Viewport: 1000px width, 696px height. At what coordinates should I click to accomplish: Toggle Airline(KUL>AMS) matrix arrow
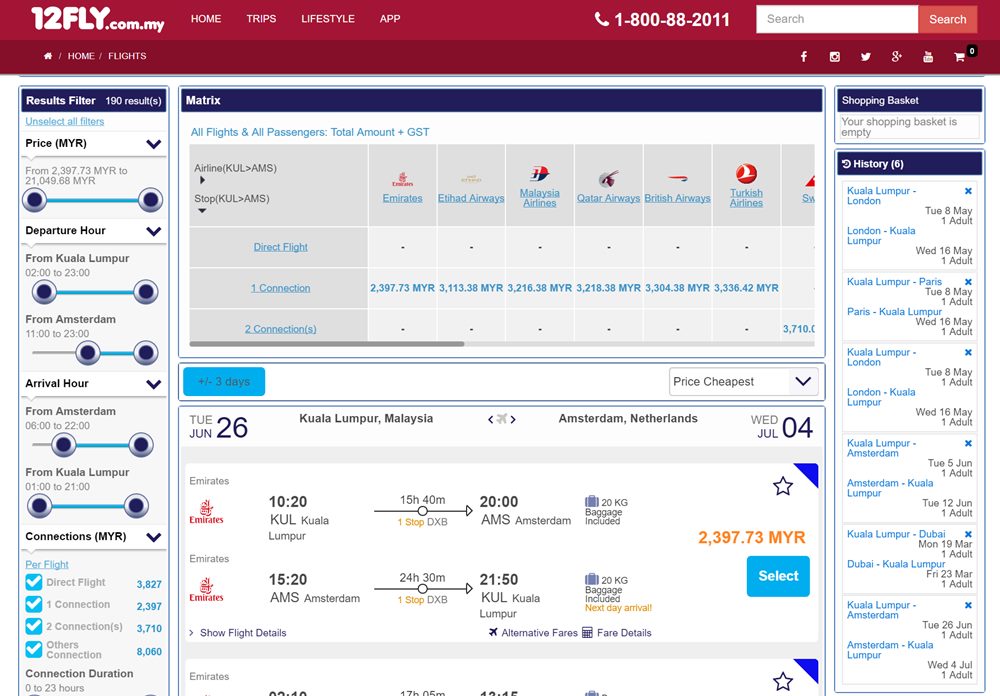point(202,180)
